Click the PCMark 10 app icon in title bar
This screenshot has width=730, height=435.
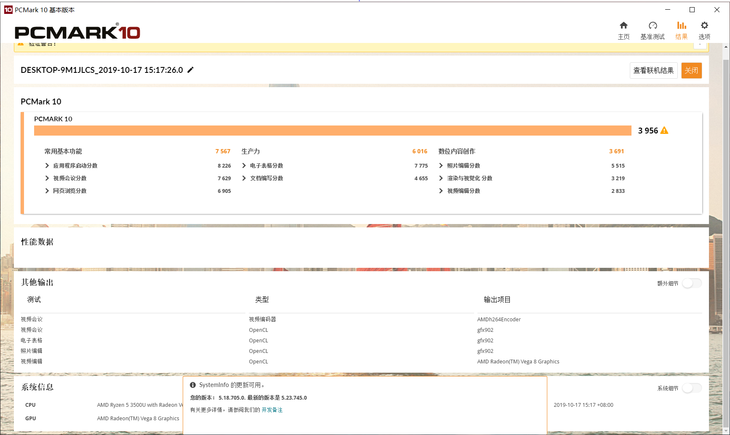[x=8, y=10]
